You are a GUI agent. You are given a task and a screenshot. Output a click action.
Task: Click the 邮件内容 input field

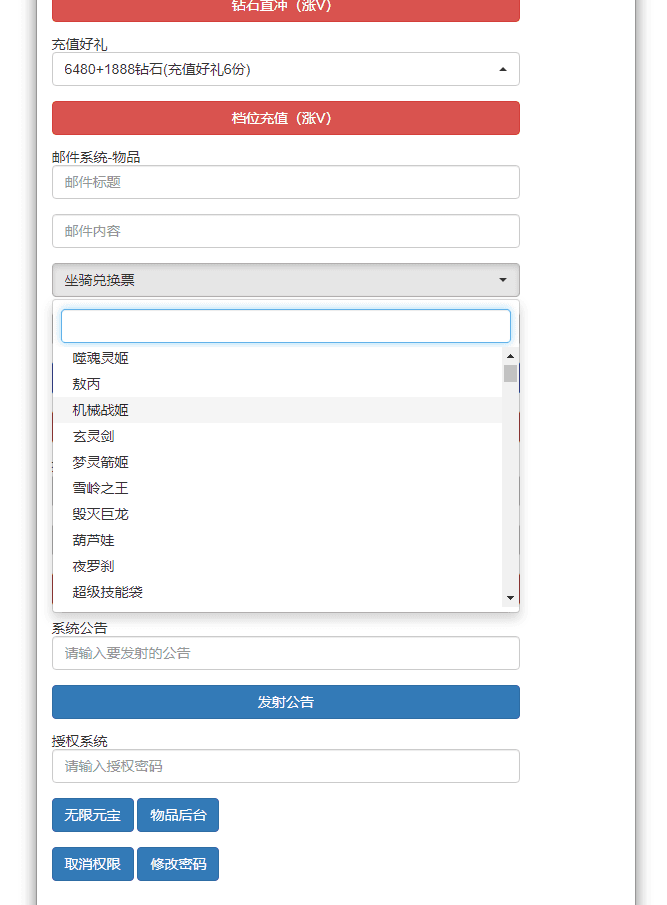[x=285, y=231]
